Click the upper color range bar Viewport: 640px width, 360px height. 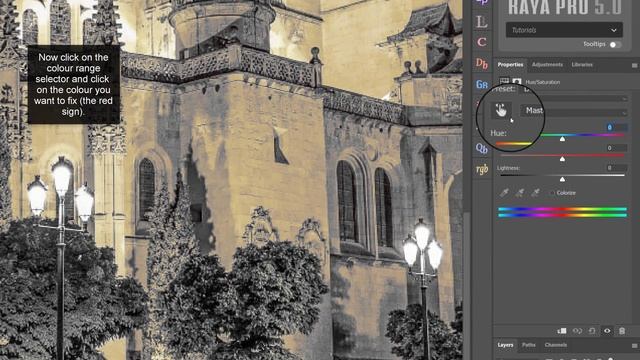point(562,209)
